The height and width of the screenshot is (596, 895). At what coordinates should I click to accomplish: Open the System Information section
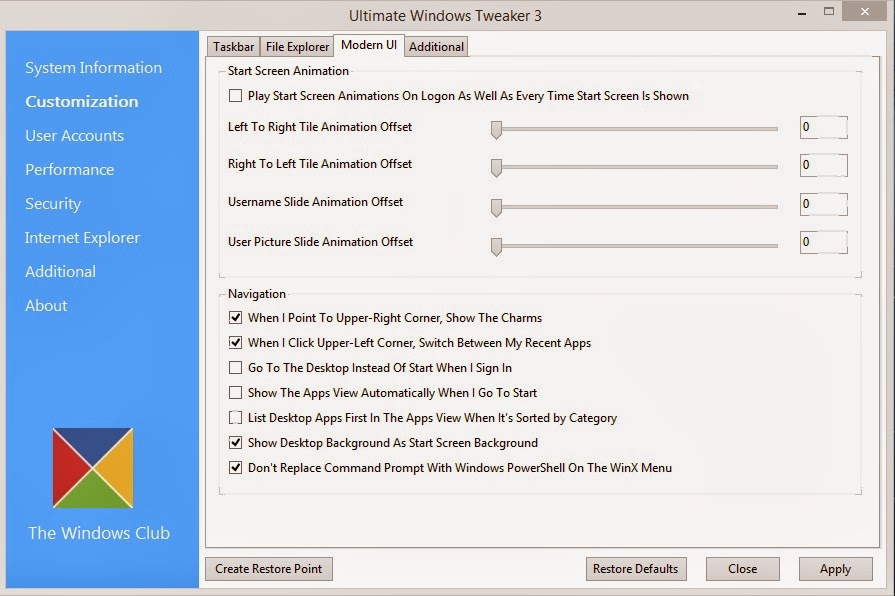(x=94, y=67)
